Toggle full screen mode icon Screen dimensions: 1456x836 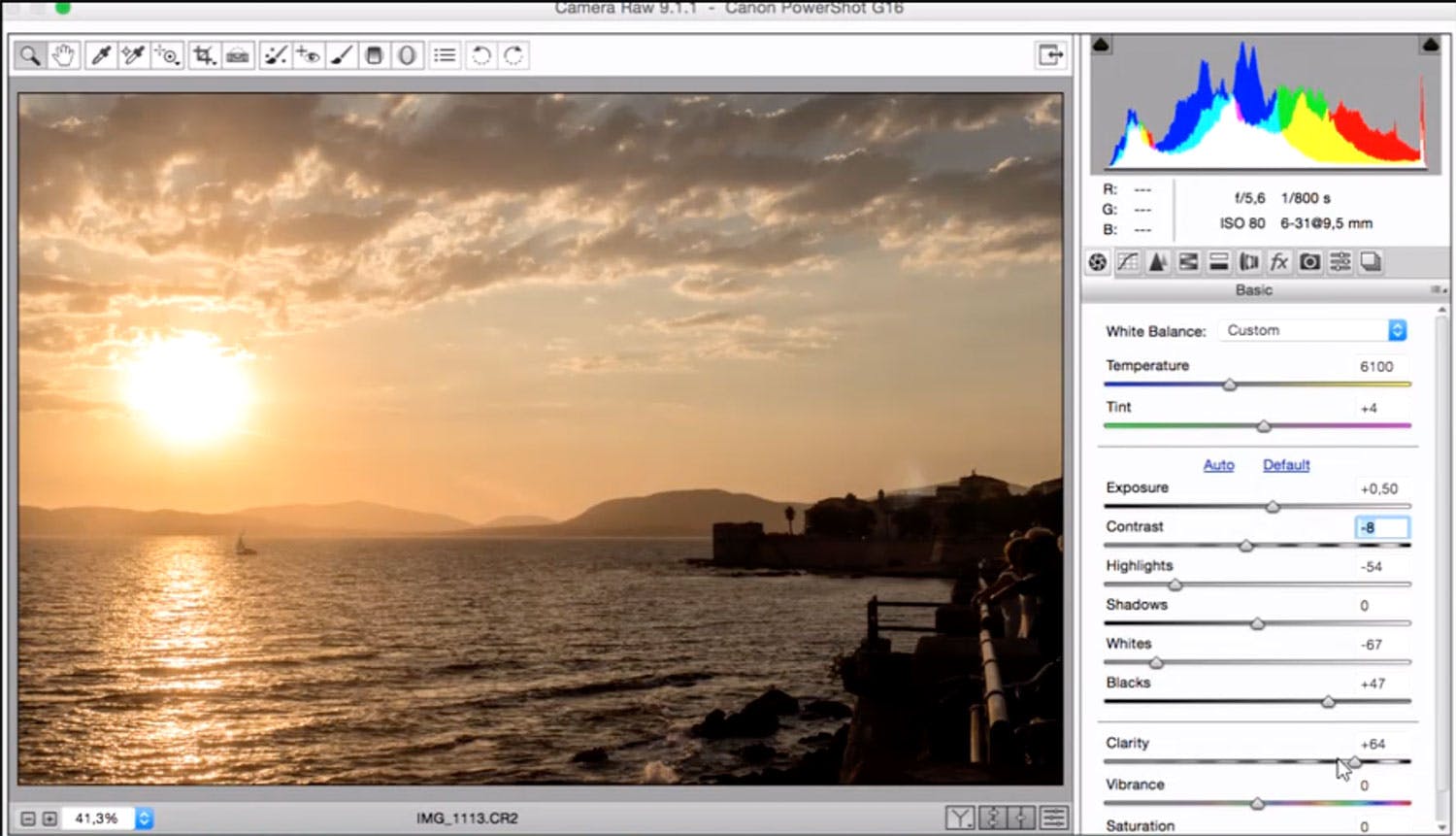pos(1050,55)
